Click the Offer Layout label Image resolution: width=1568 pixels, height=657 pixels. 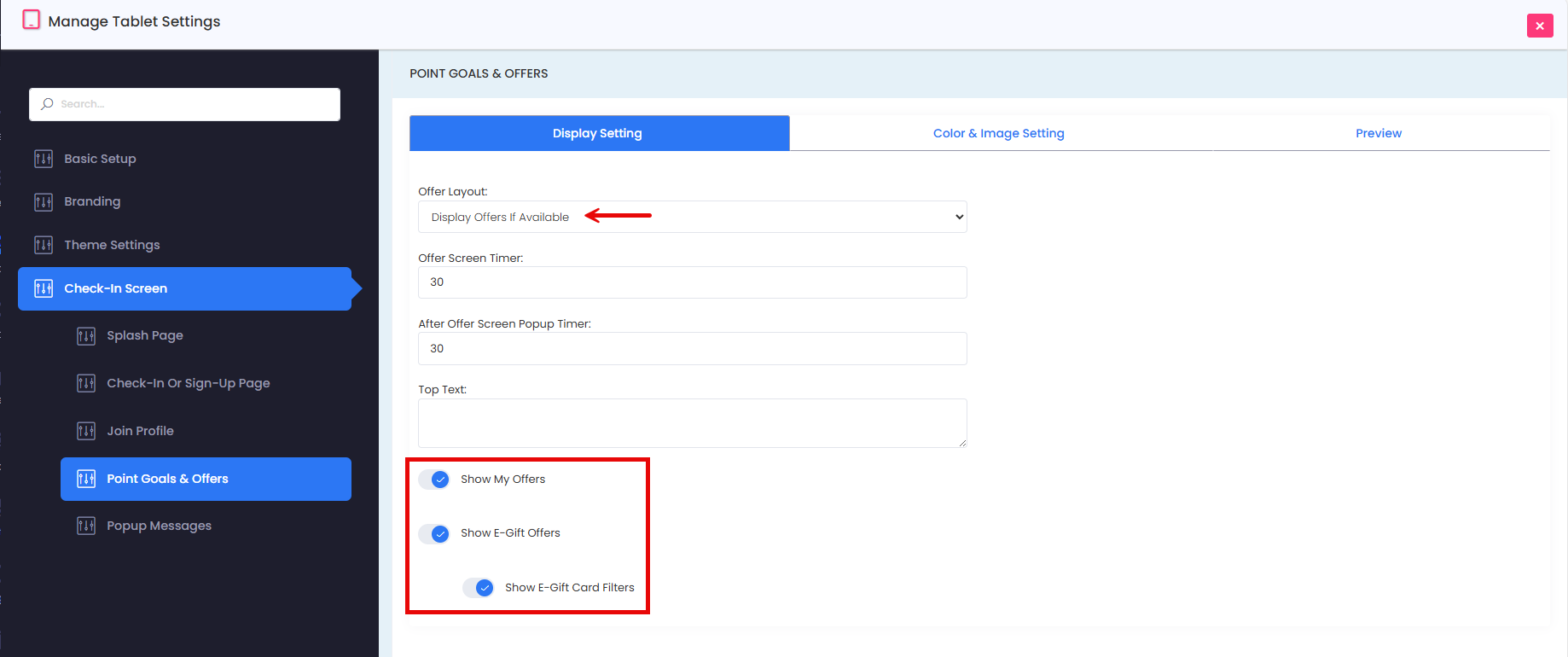click(453, 191)
